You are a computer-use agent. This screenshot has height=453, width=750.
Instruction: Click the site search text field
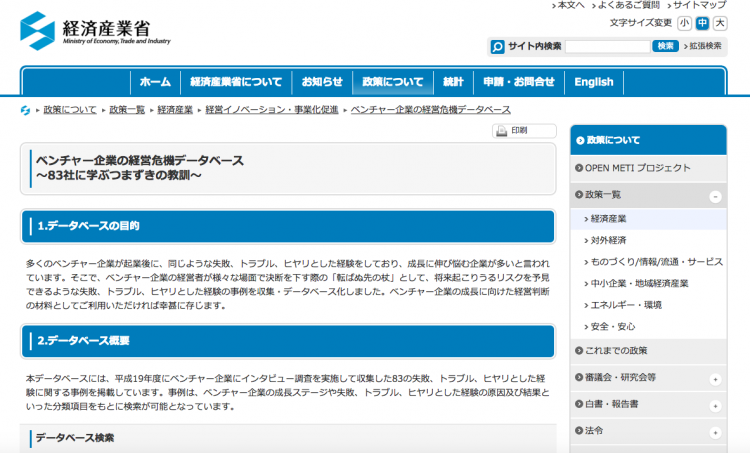[x=607, y=46]
